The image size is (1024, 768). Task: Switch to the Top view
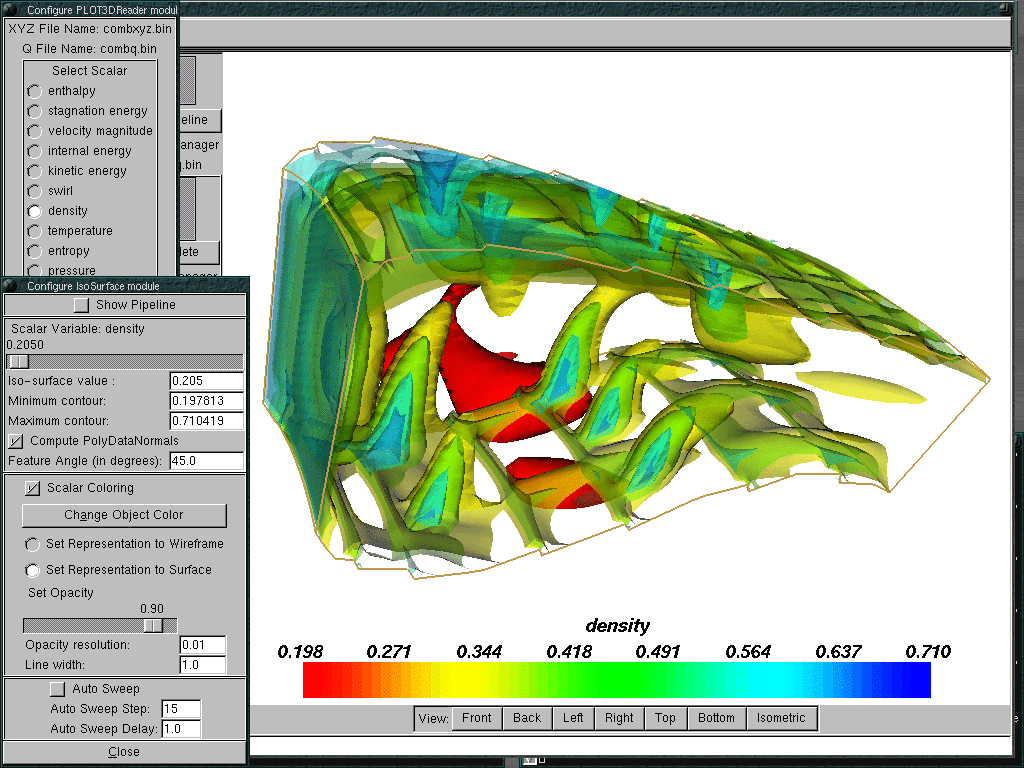(x=665, y=718)
